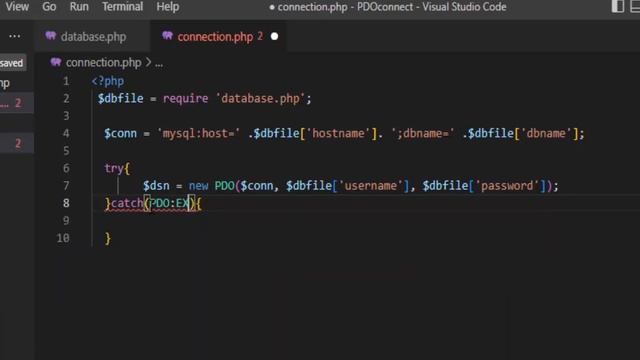Click the 'mysql:host=' string
Image resolution: width=640 pixels, height=360 pixels.
pyautogui.click(x=198, y=133)
